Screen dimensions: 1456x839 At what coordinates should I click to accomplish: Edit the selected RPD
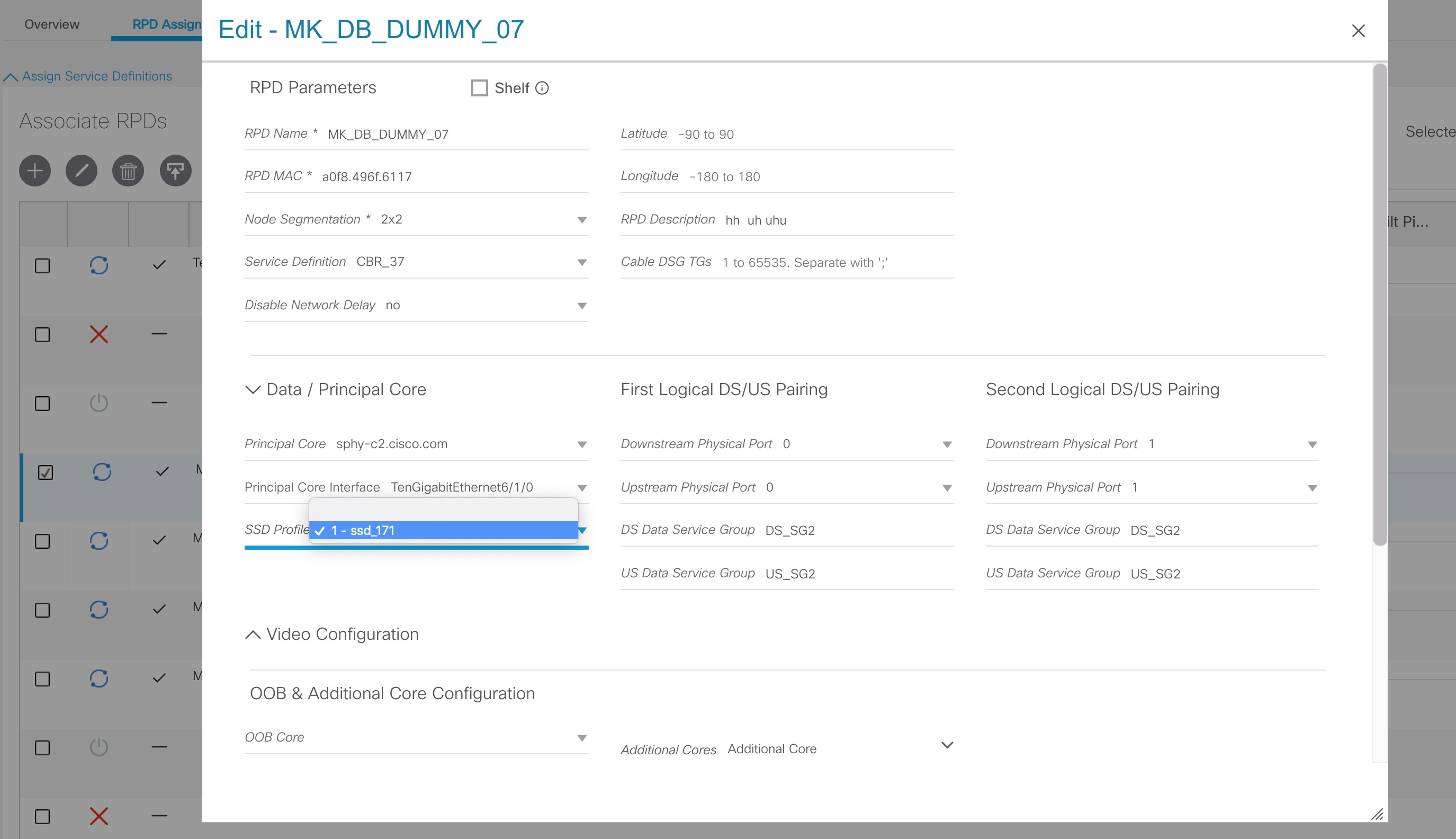[x=81, y=171]
